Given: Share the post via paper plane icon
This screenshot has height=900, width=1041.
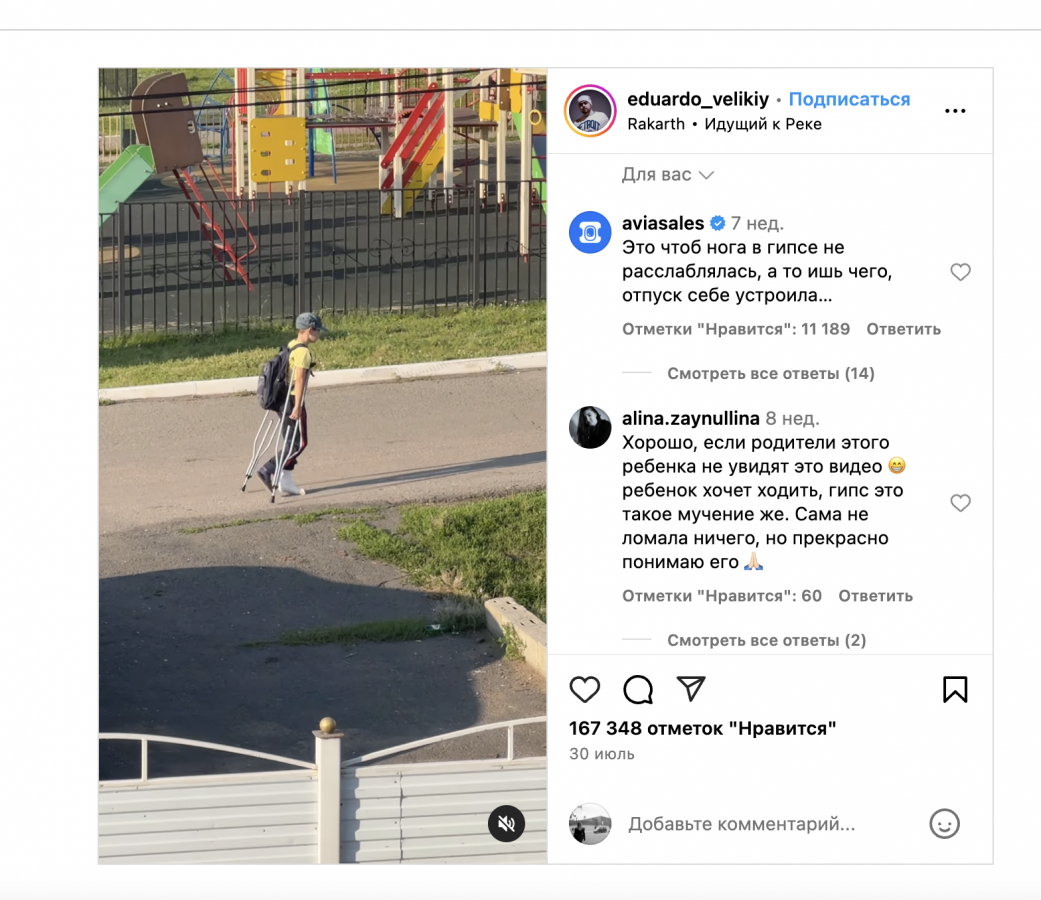Looking at the screenshot, I should pos(690,689).
